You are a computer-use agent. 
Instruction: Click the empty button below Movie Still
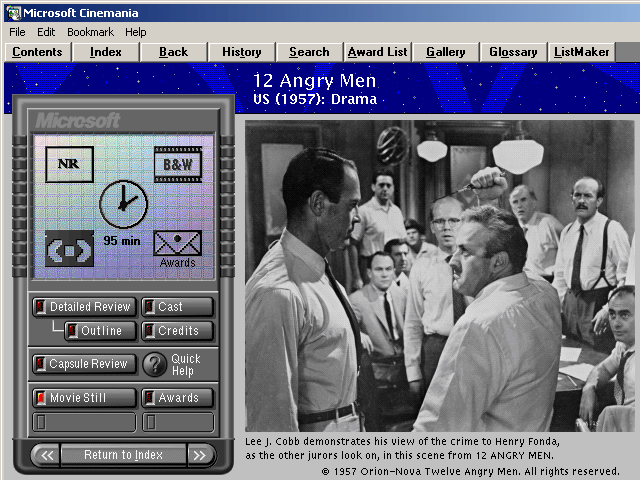[84, 422]
